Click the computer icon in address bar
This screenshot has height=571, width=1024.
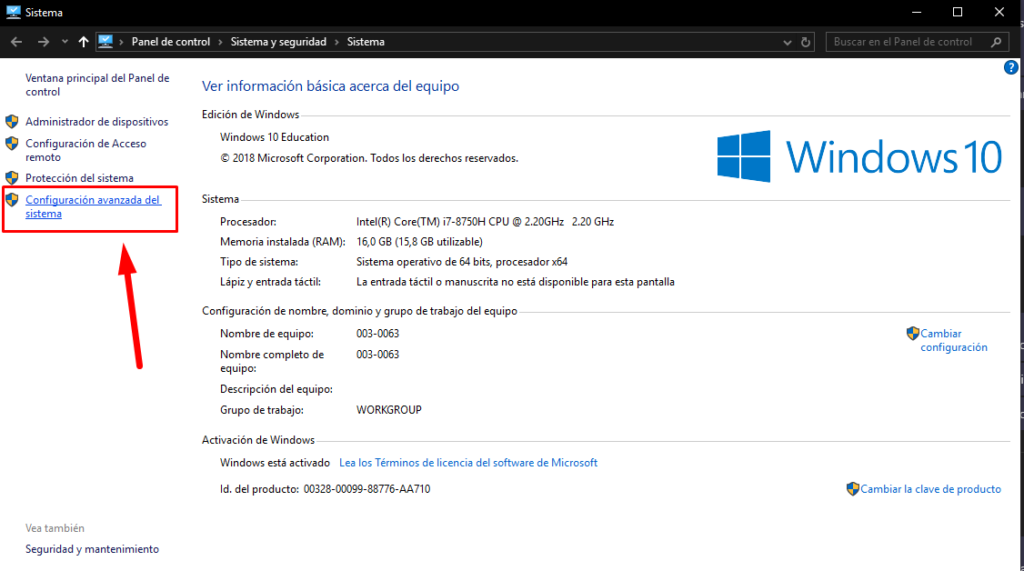105,42
